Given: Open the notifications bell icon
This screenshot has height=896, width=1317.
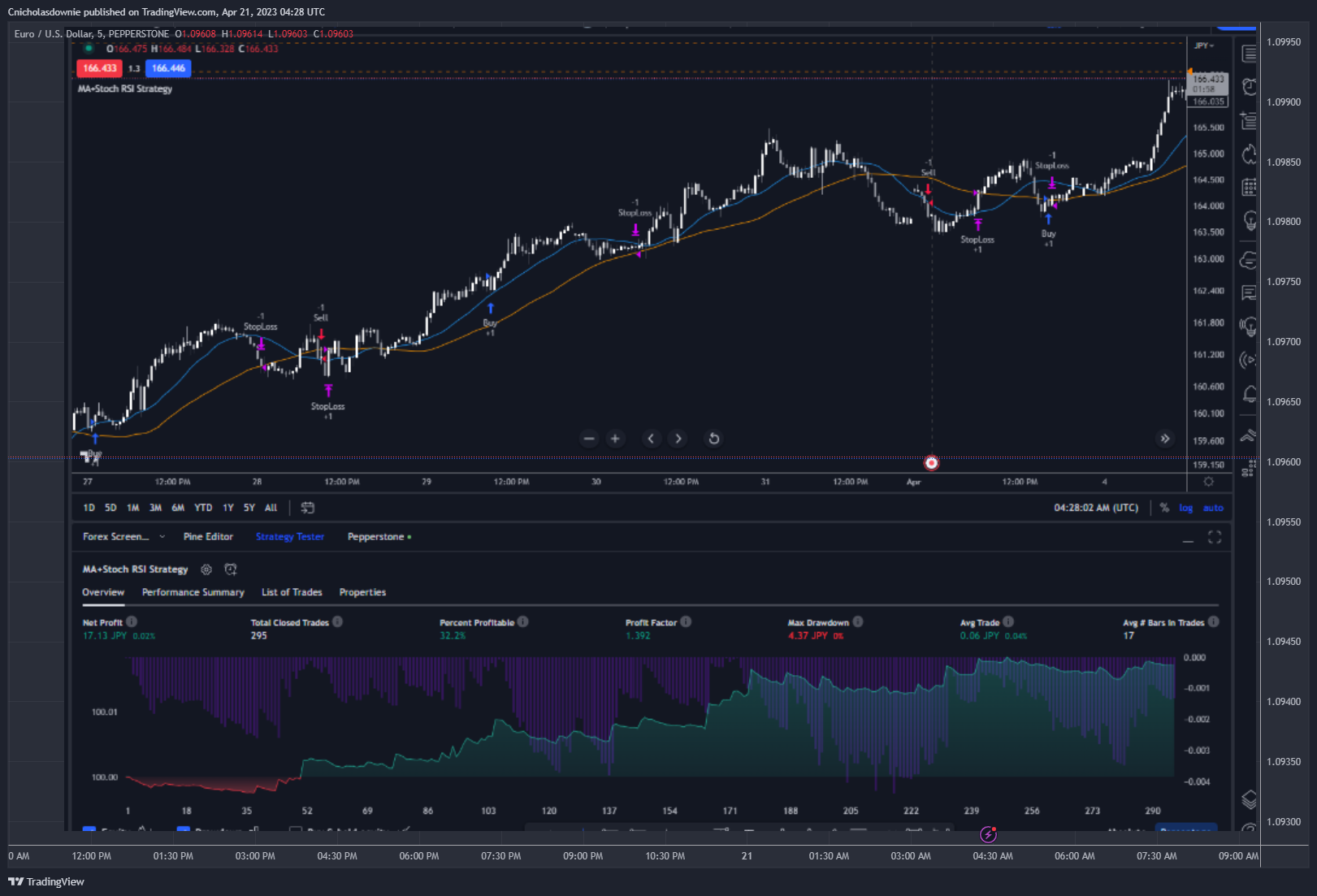Looking at the screenshot, I should [x=1249, y=395].
